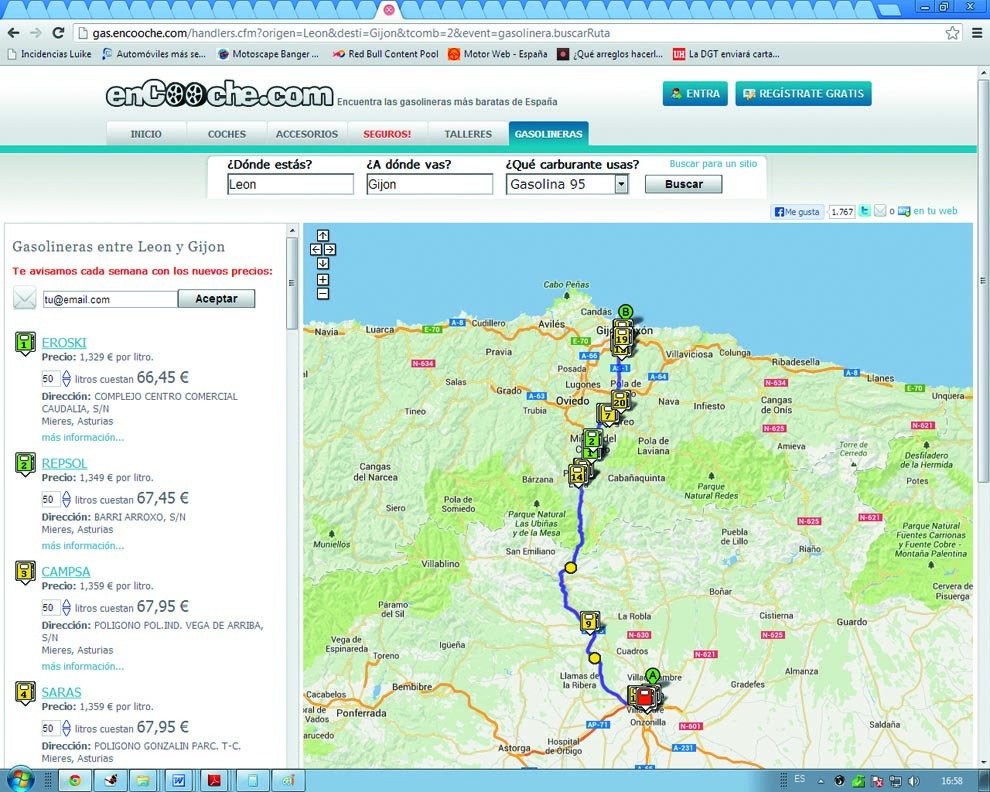Open the Chrome menu icon

coord(977,33)
